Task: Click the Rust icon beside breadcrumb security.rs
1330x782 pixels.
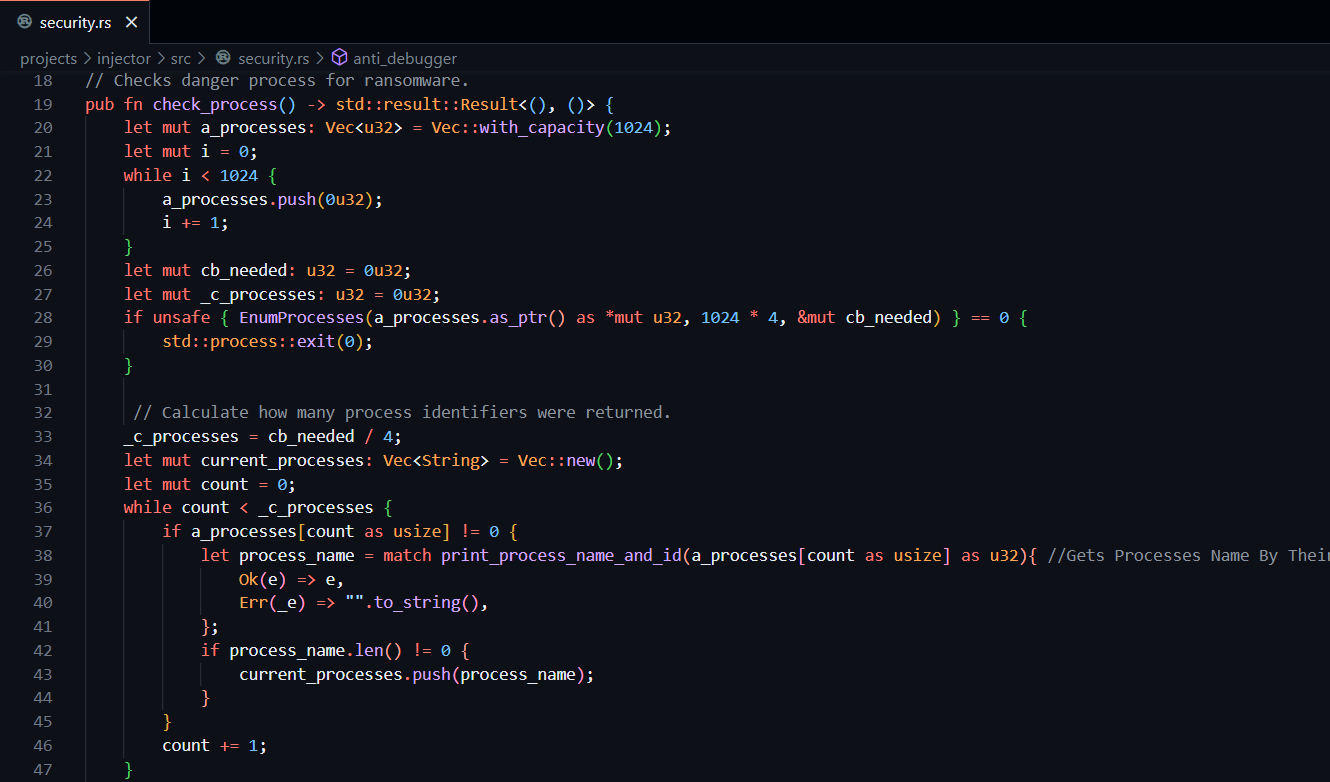Action: click(x=223, y=59)
